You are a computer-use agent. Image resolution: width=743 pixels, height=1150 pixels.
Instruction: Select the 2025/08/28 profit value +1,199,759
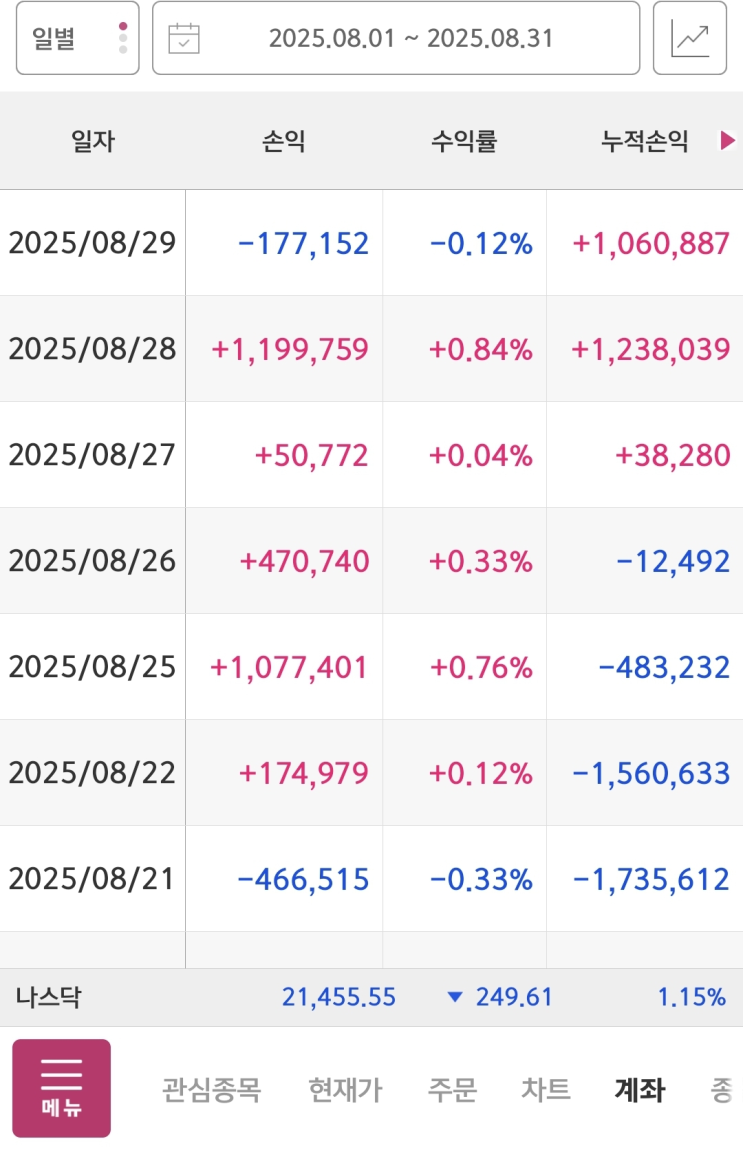290,349
